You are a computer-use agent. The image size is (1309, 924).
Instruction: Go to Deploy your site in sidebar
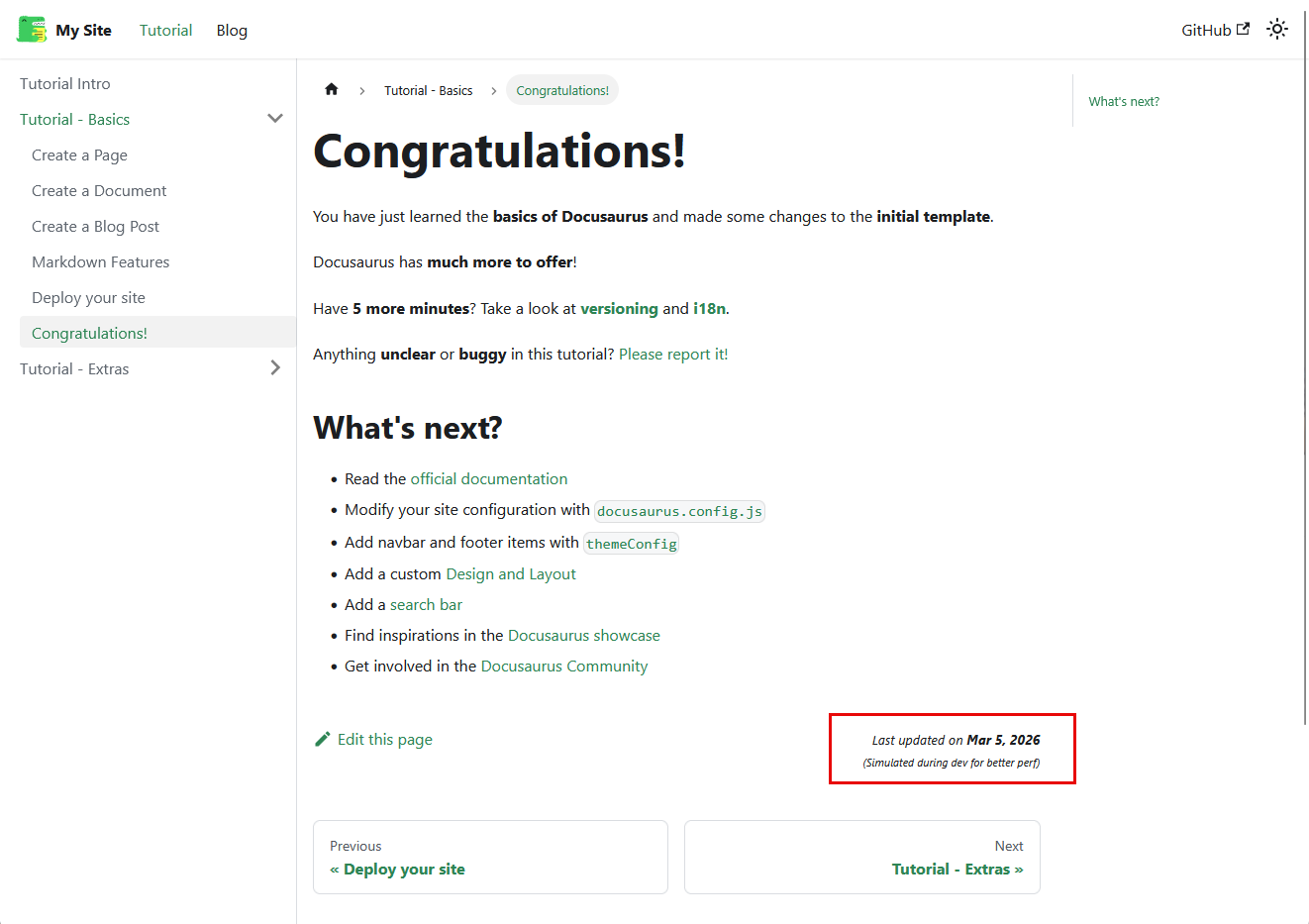pos(88,298)
